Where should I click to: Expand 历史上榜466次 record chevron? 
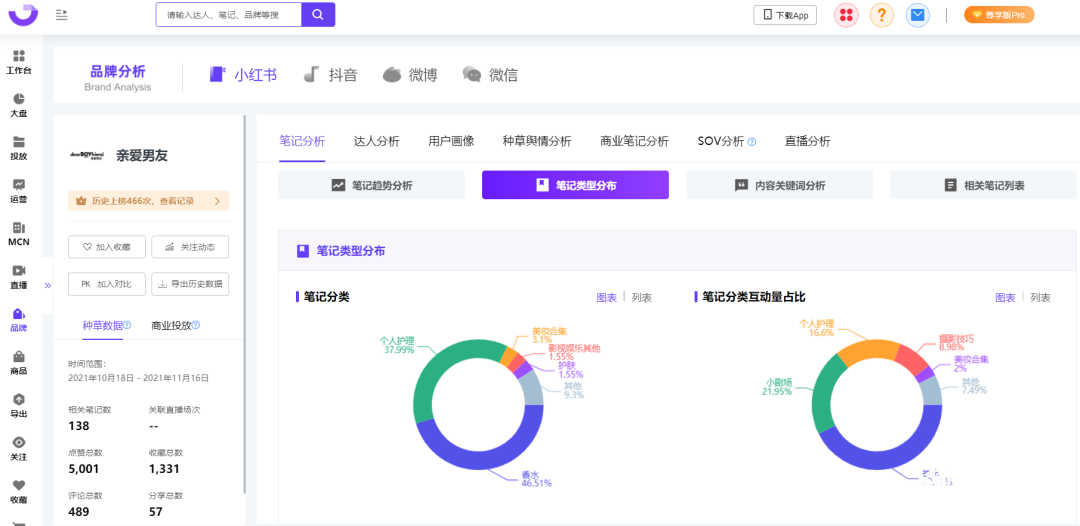[x=217, y=201]
